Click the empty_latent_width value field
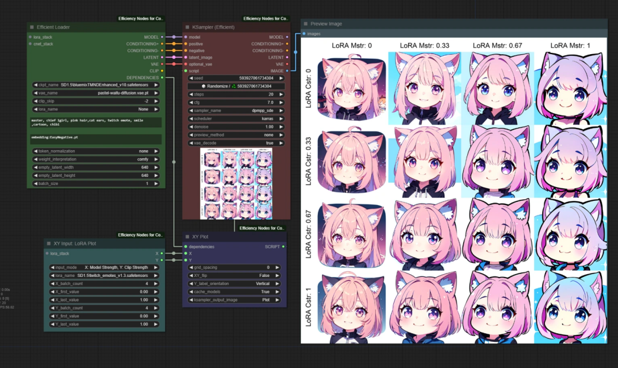 (96, 167)
